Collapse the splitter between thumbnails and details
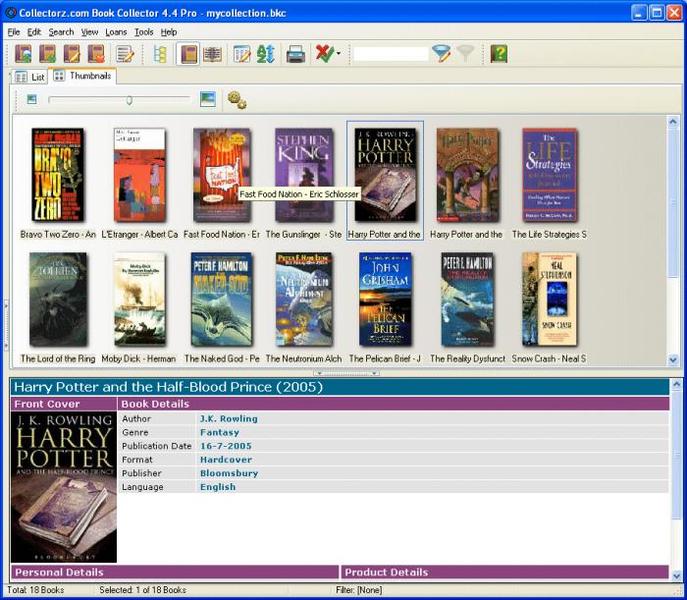Image resolution: width=687 pixels, height=600 pixels. click(346, 373)
